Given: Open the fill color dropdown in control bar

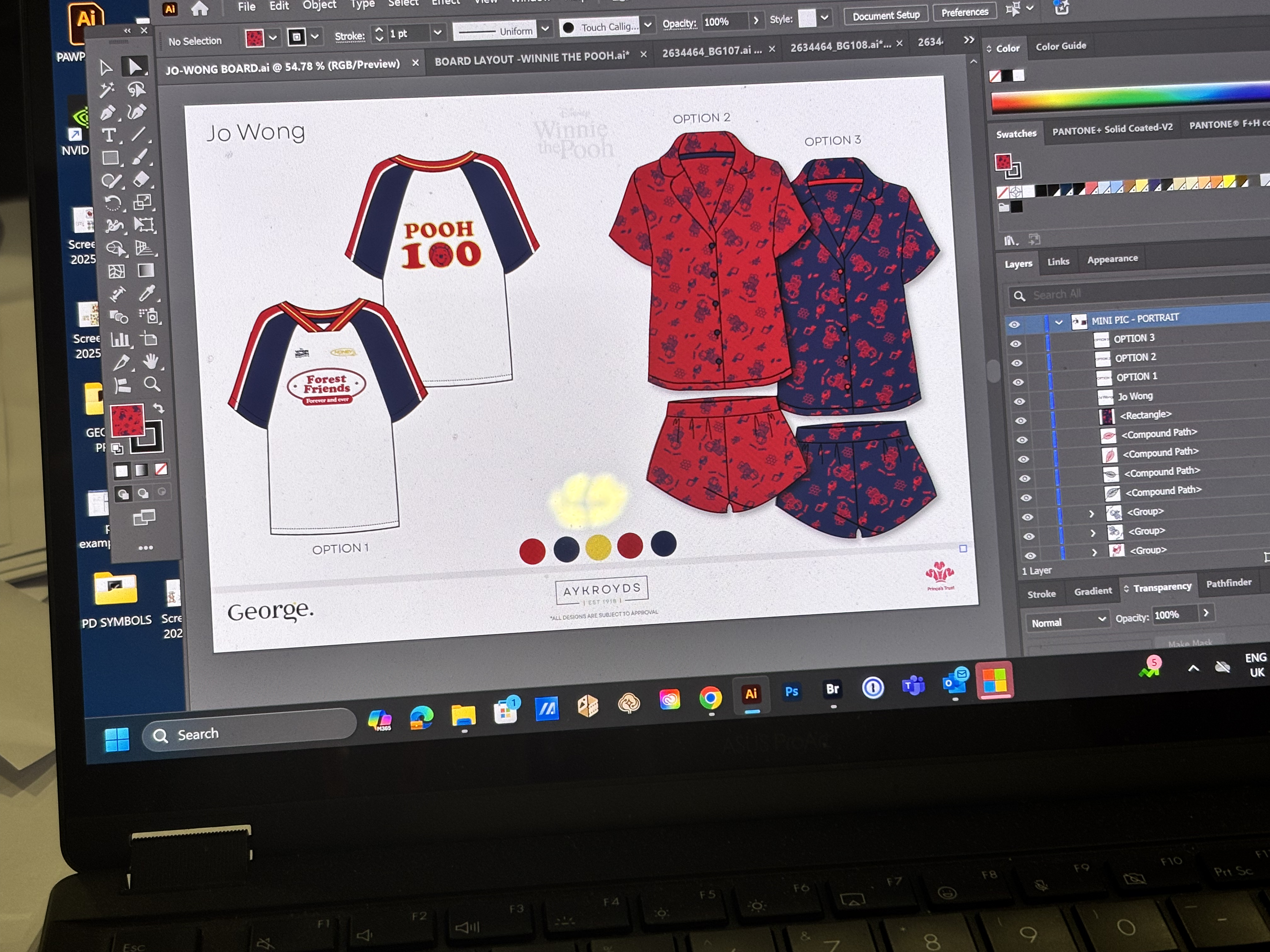Looking at the screenshot, I should pyautogui.click(x=273, y=38).
